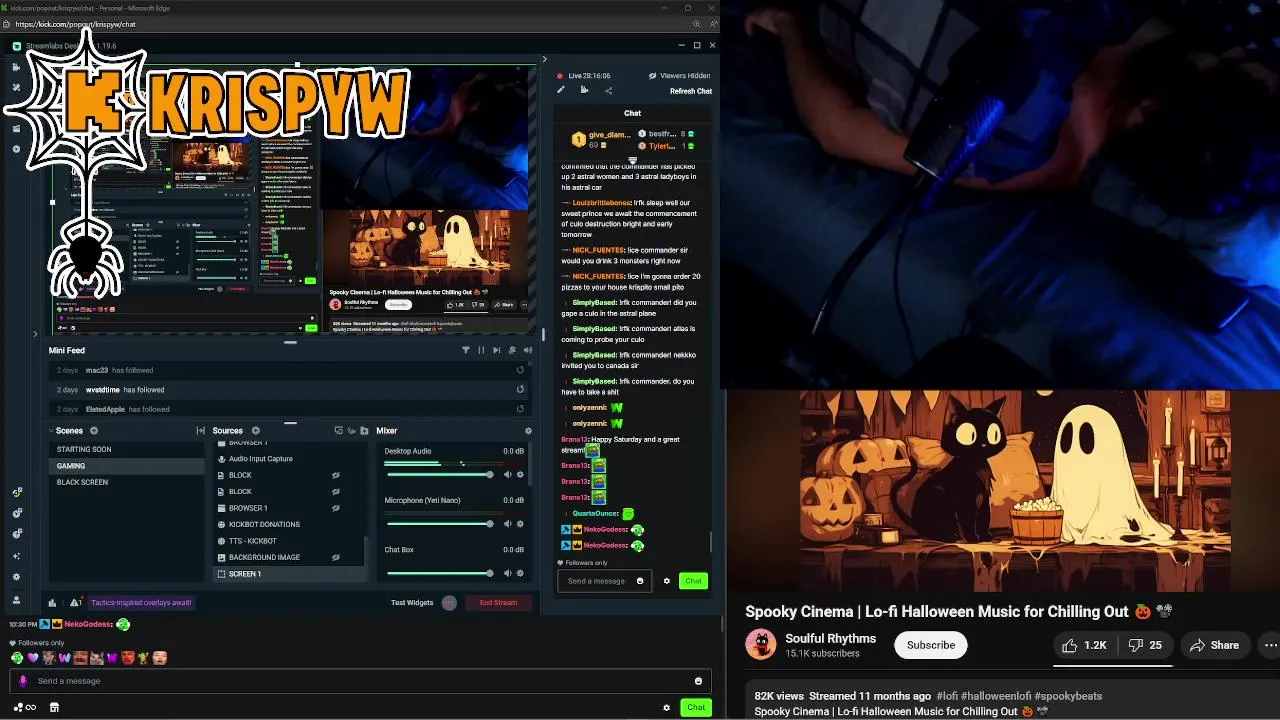Send message with green Chat button in Streamlabs
The image size is (1280, 720).
click(x=693, y=581)
